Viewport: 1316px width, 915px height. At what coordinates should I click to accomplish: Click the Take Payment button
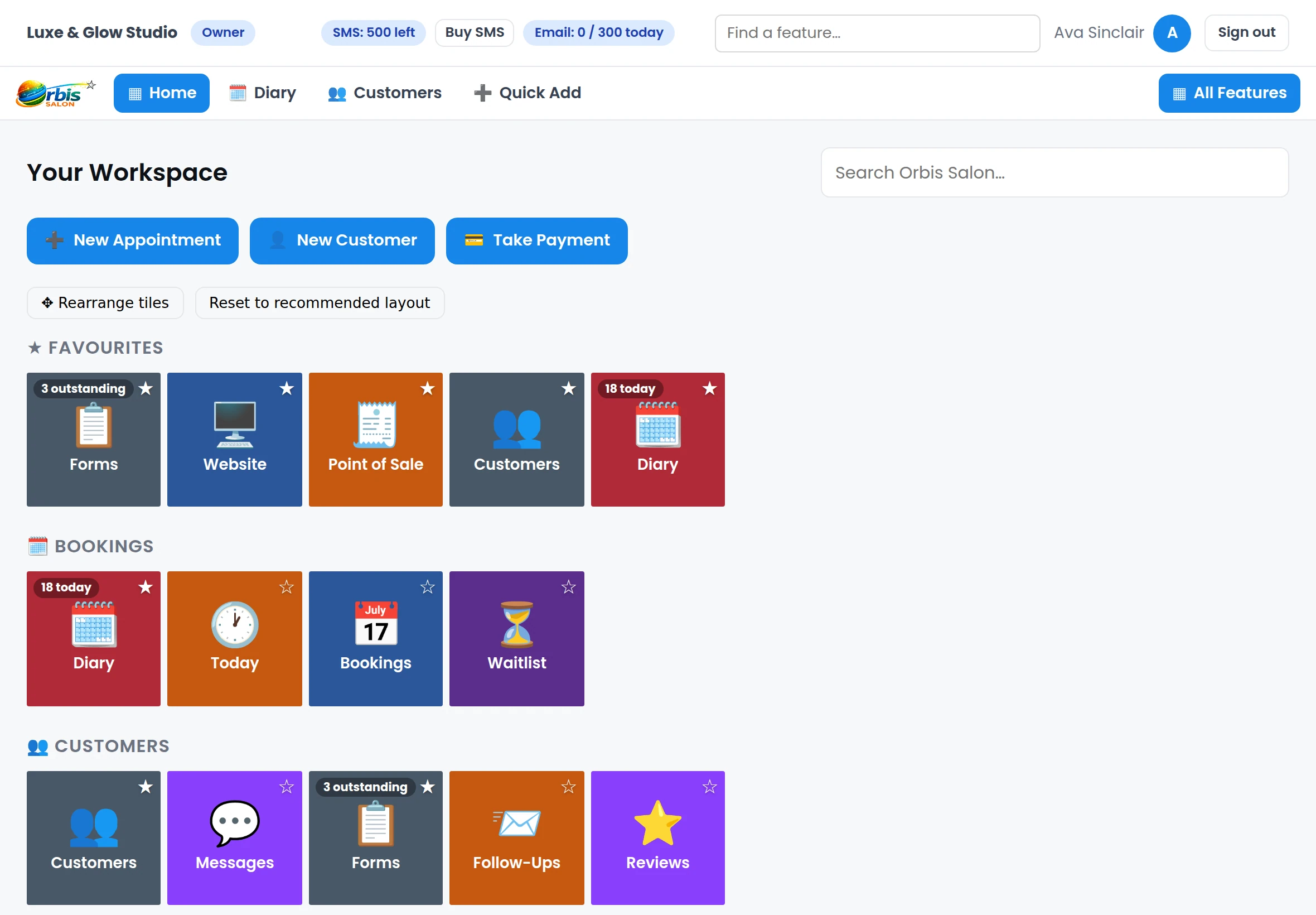point(537,240)
